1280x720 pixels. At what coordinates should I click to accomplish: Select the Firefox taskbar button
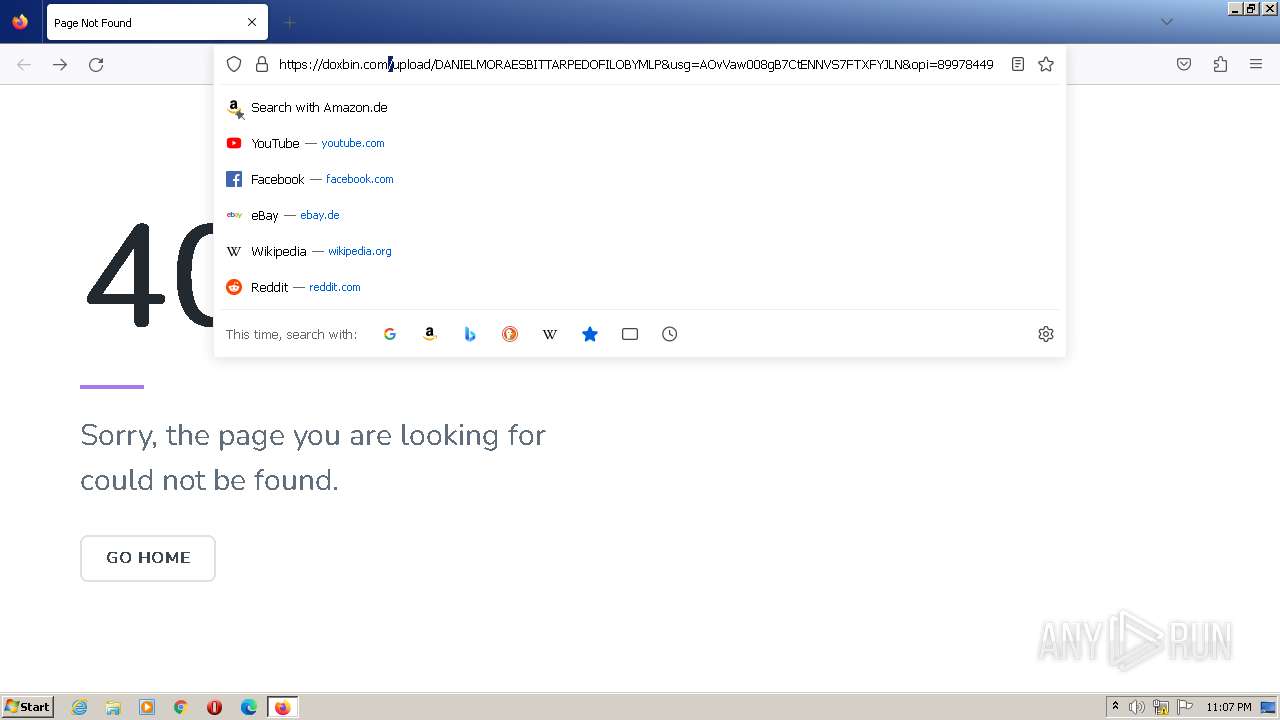(x=282, y=707)
